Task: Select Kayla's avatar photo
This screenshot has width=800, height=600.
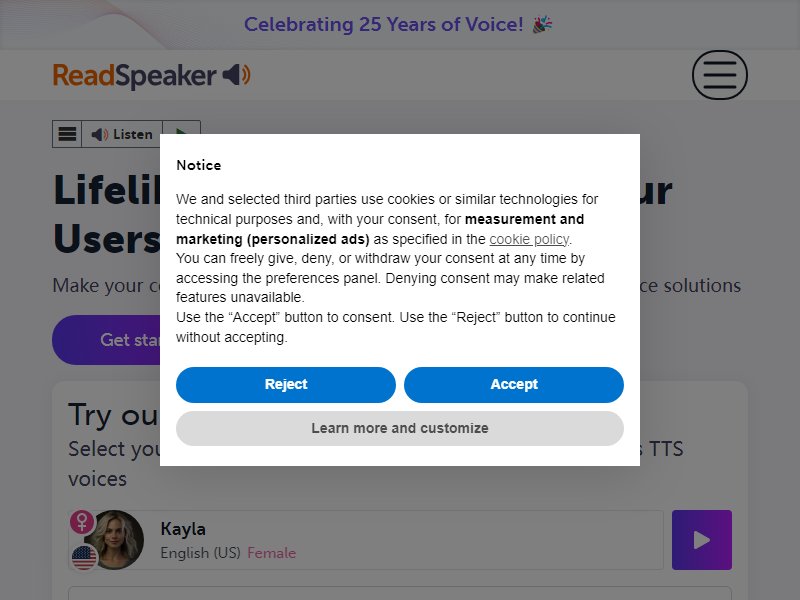Action: click(115, 540)
